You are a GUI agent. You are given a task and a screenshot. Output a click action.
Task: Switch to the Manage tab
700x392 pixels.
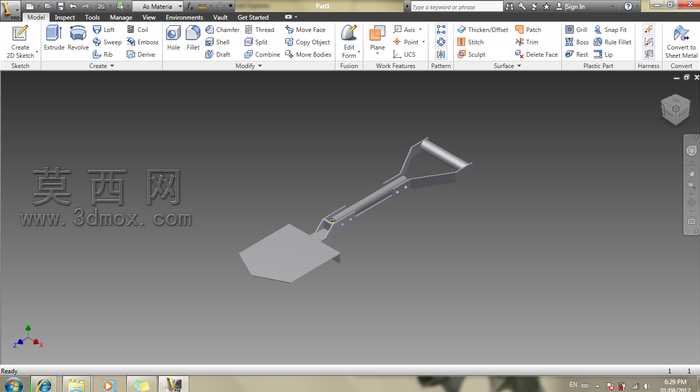(121, 17)
